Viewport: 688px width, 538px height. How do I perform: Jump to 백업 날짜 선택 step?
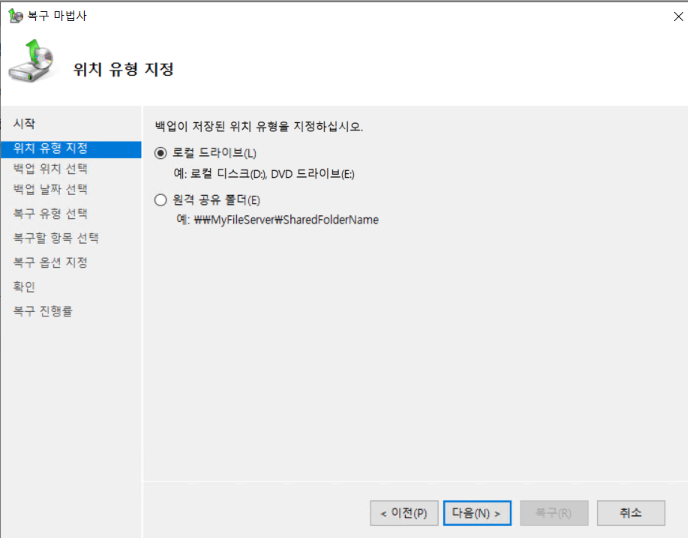[x=50, y=189]
